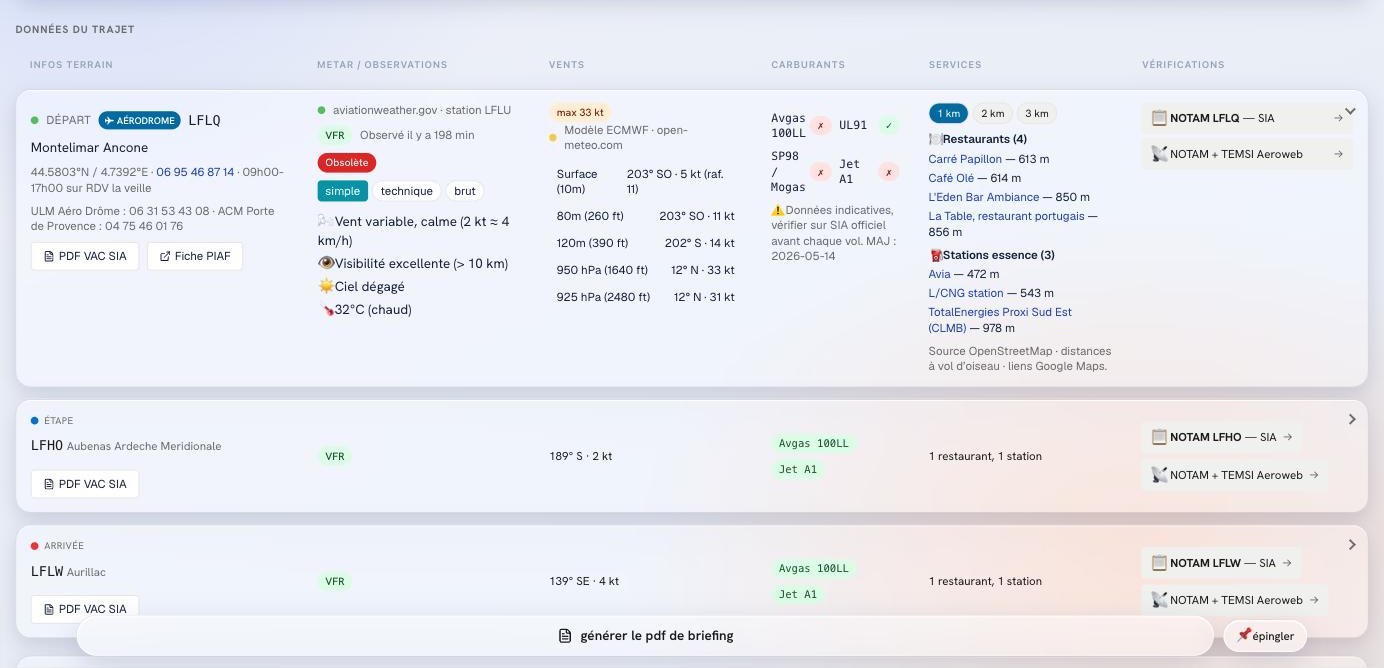Open the PDF VAC SIA document for LFLQ

coord(85,256)
